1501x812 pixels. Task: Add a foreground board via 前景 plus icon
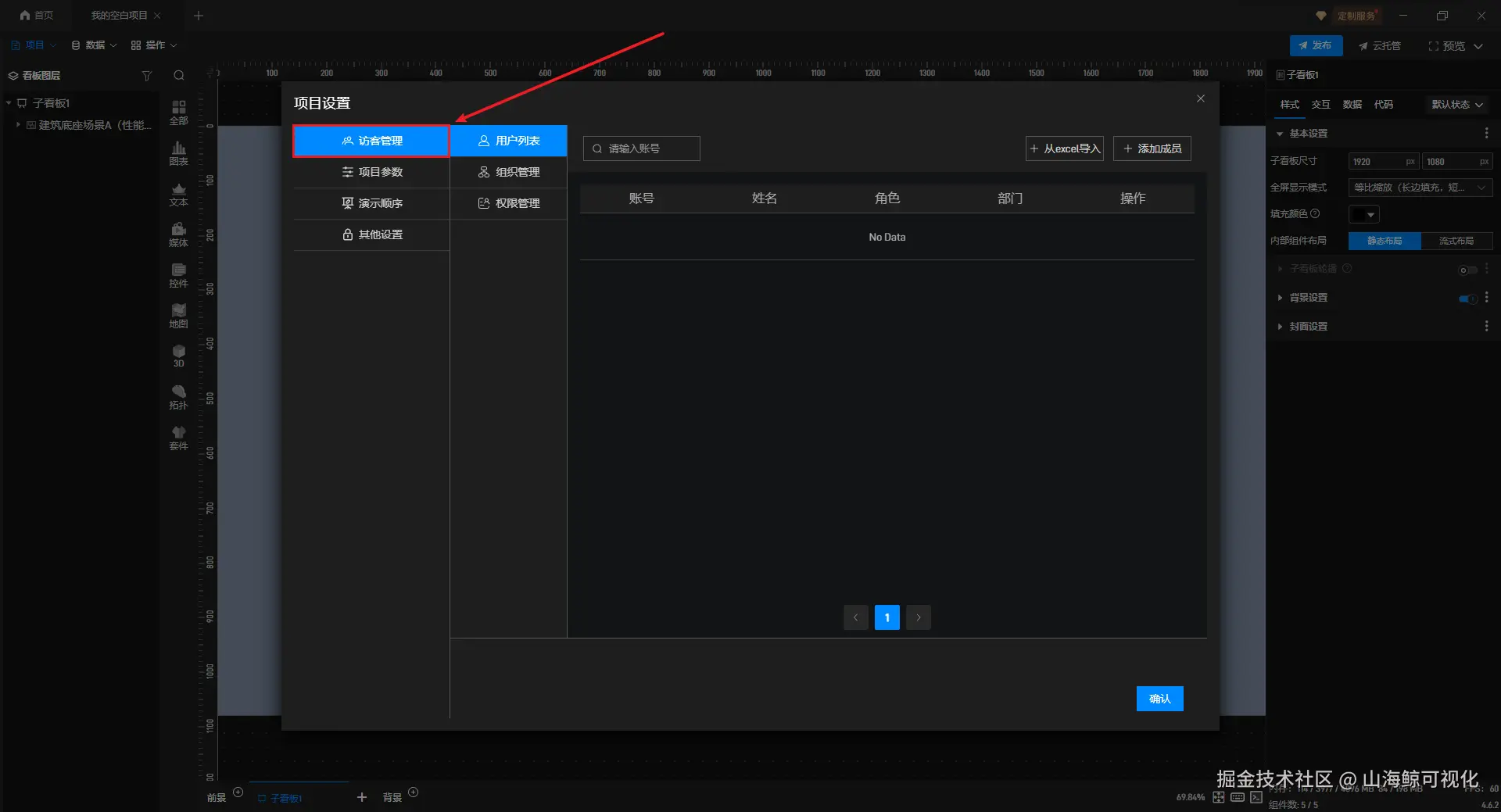pyautogui.click(x=238, y=792)
